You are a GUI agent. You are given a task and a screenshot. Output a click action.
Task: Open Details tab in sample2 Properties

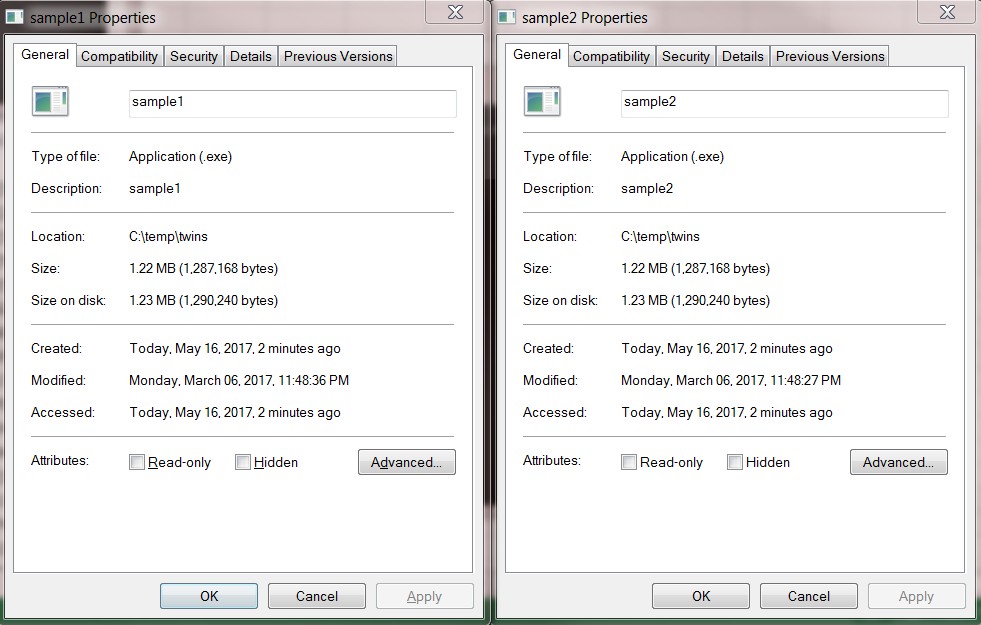(x=742, y=56)
